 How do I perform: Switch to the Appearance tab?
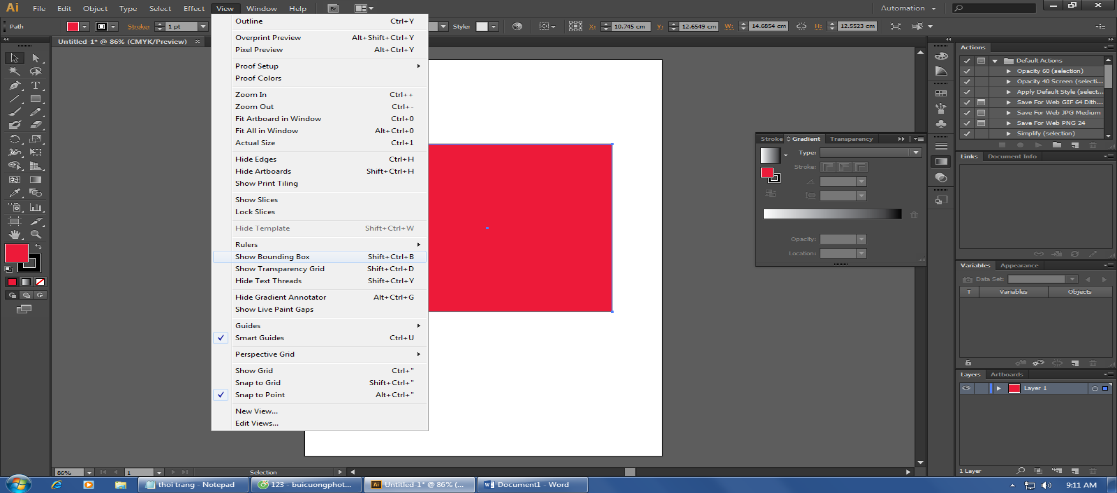[x=1019, y=265]
